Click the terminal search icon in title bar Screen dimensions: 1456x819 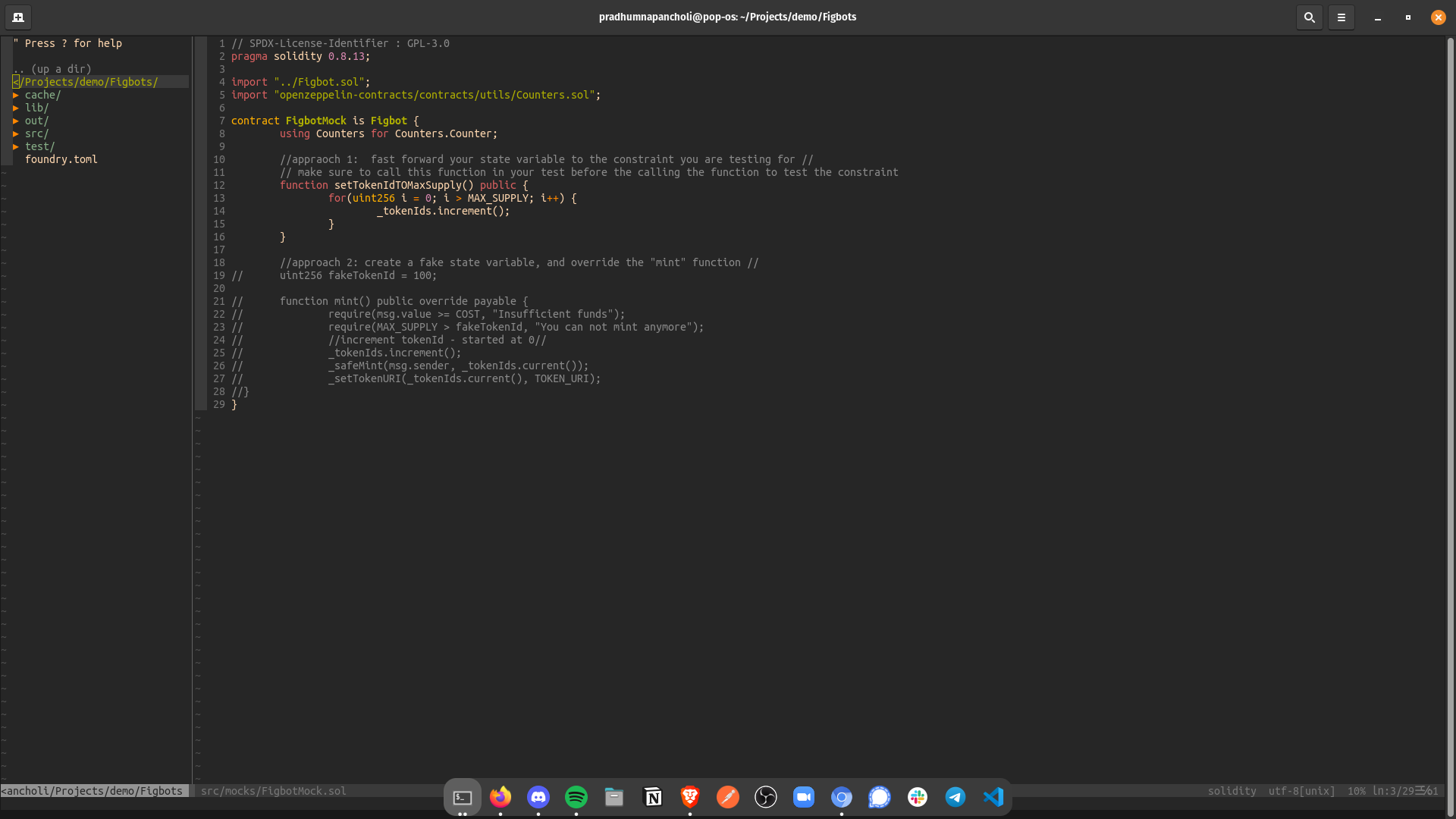[1309, 17]
